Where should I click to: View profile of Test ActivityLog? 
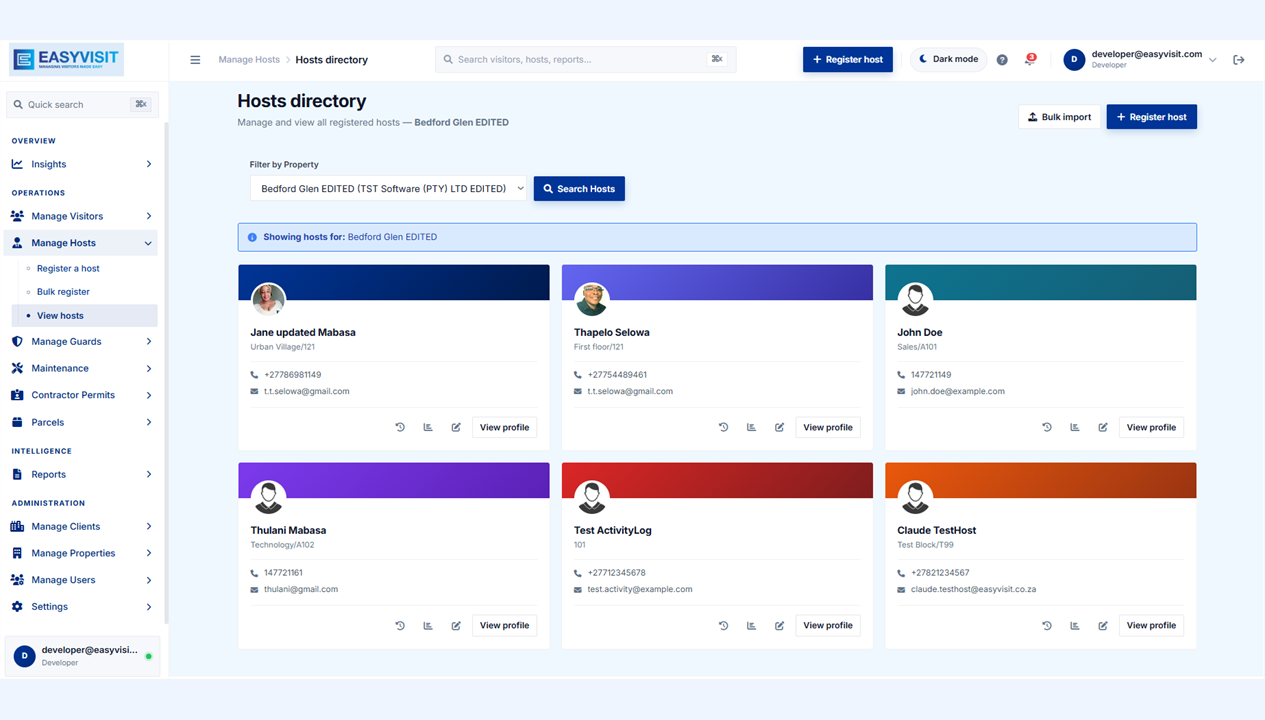tap(828, 625)
